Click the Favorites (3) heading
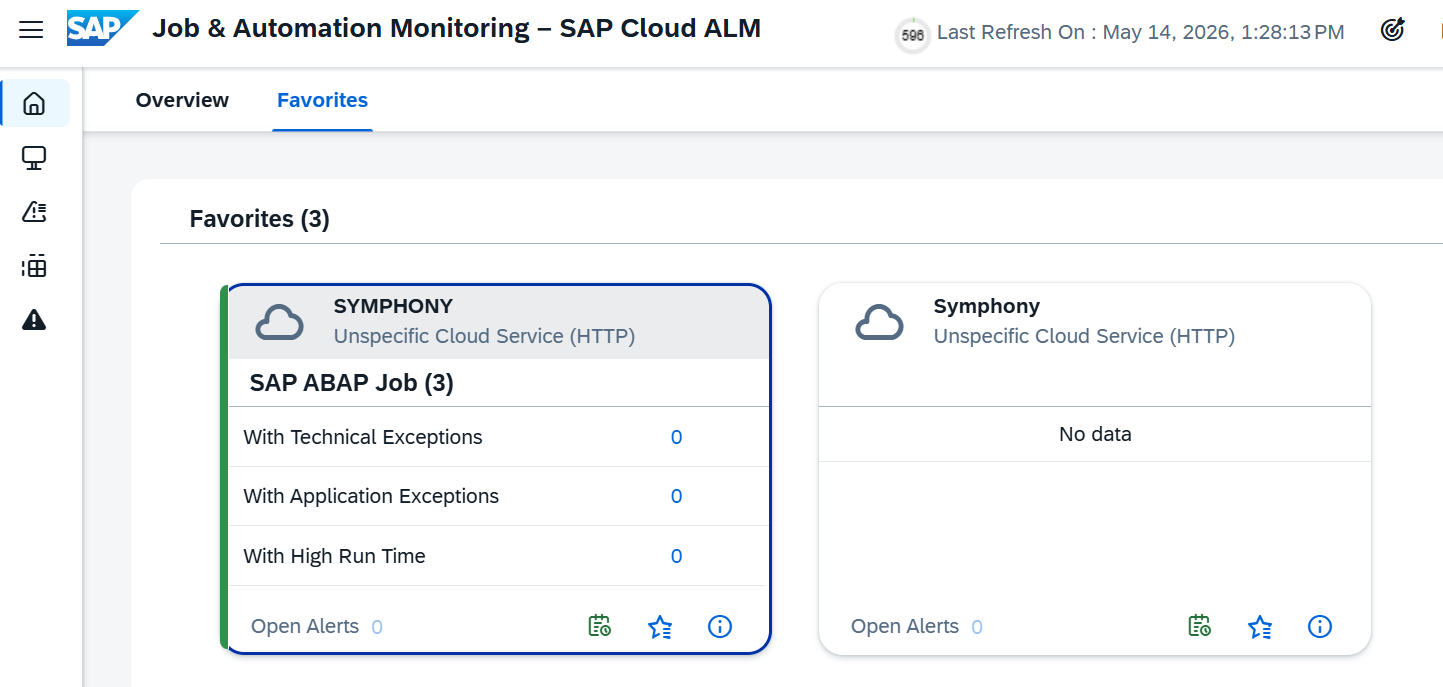The image size is (1443, 687). pos(260,219)
